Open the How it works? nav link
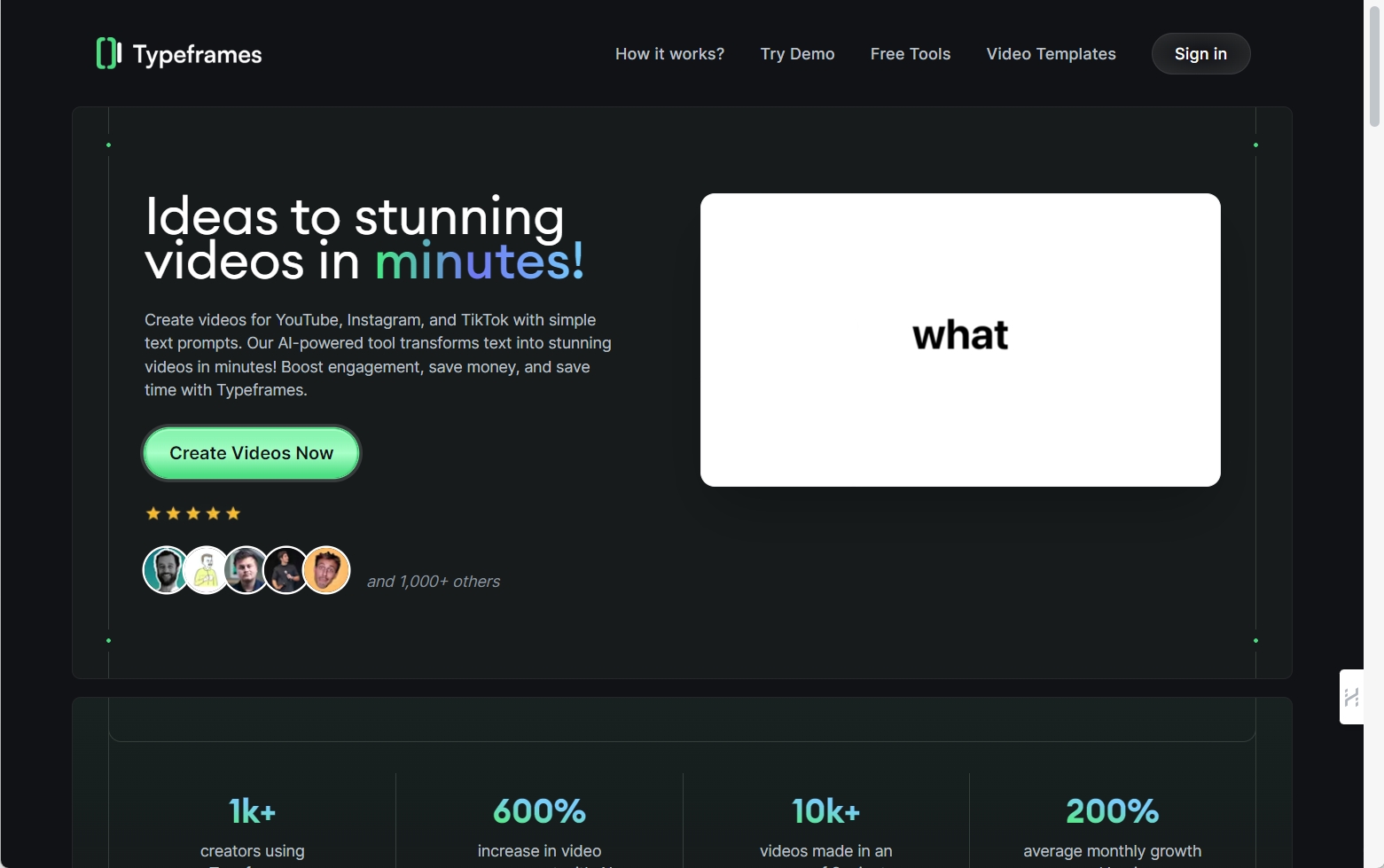 [x=669, y=54]
